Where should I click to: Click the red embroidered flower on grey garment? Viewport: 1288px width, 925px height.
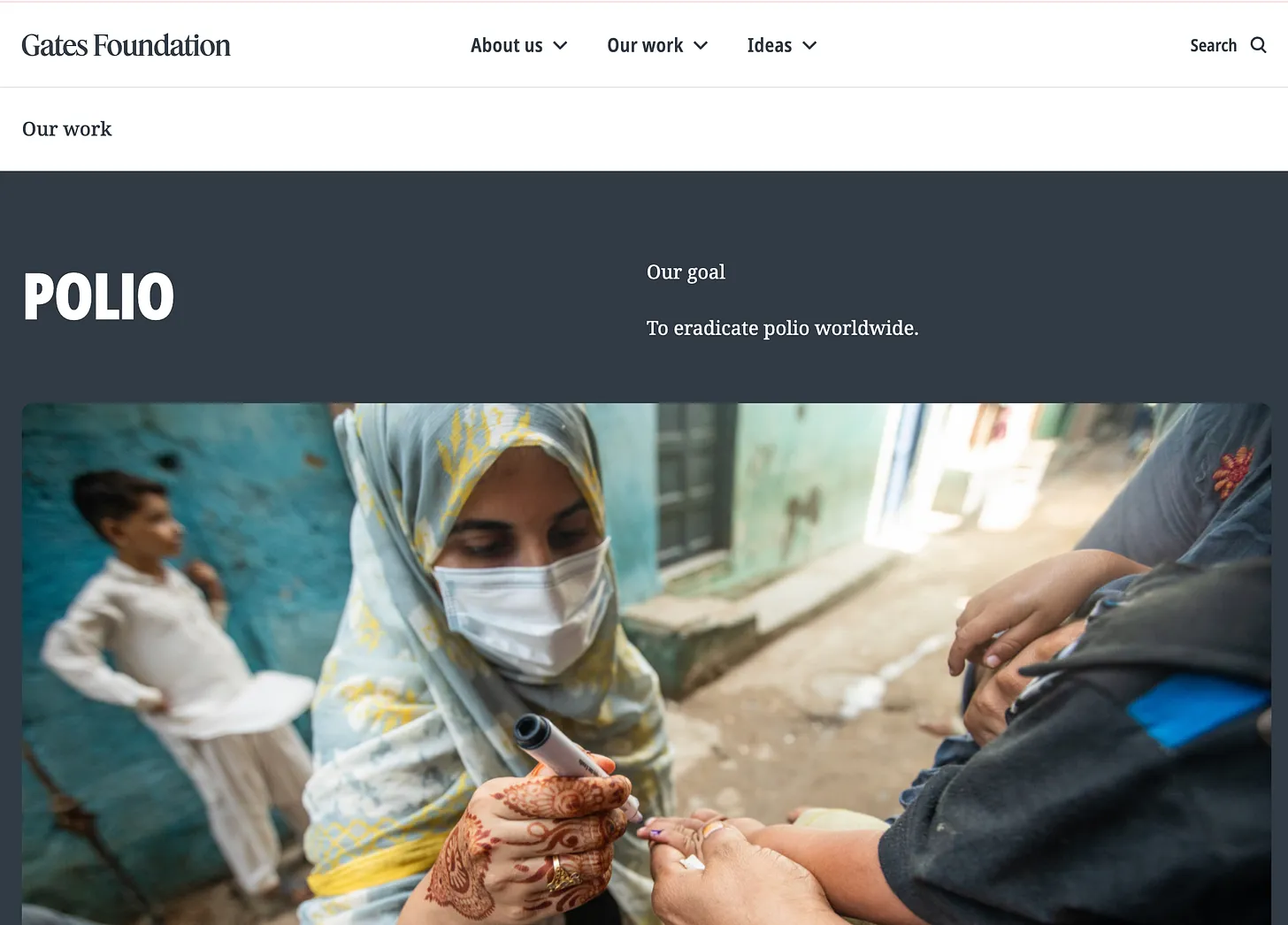(1232, 471)
